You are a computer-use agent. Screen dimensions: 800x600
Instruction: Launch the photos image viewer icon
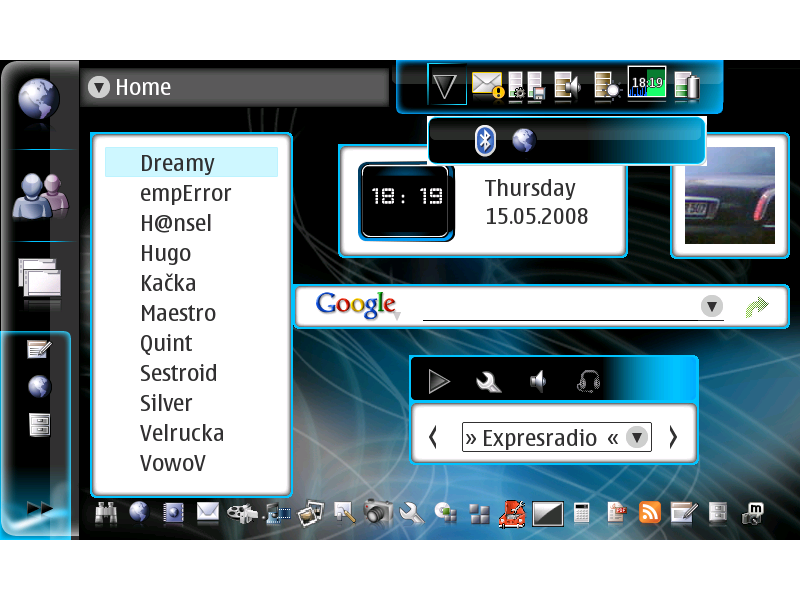click(x=311, y=513)
